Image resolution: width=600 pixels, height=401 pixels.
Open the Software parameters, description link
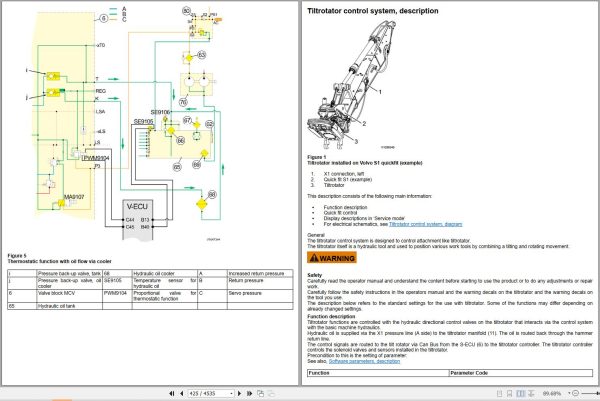[364, 361]
